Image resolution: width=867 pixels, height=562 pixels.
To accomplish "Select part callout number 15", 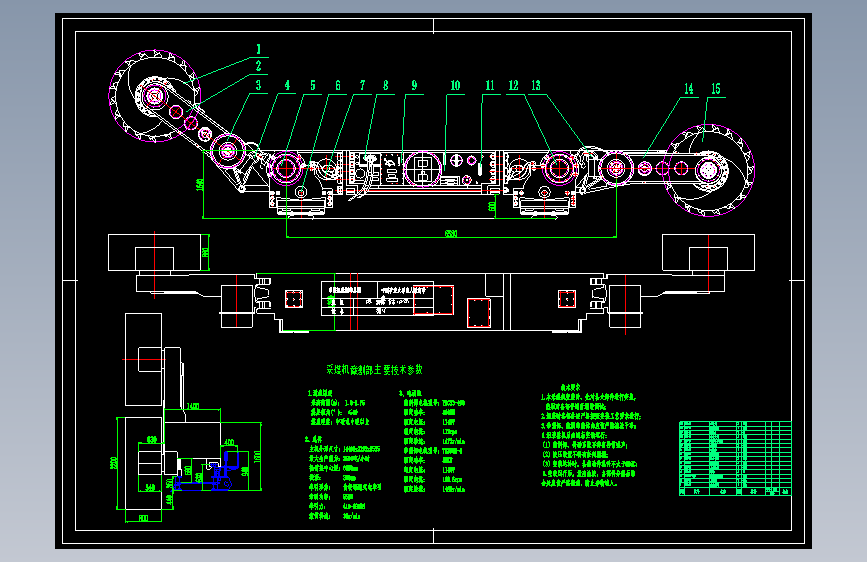I will (x=715, y=89).
